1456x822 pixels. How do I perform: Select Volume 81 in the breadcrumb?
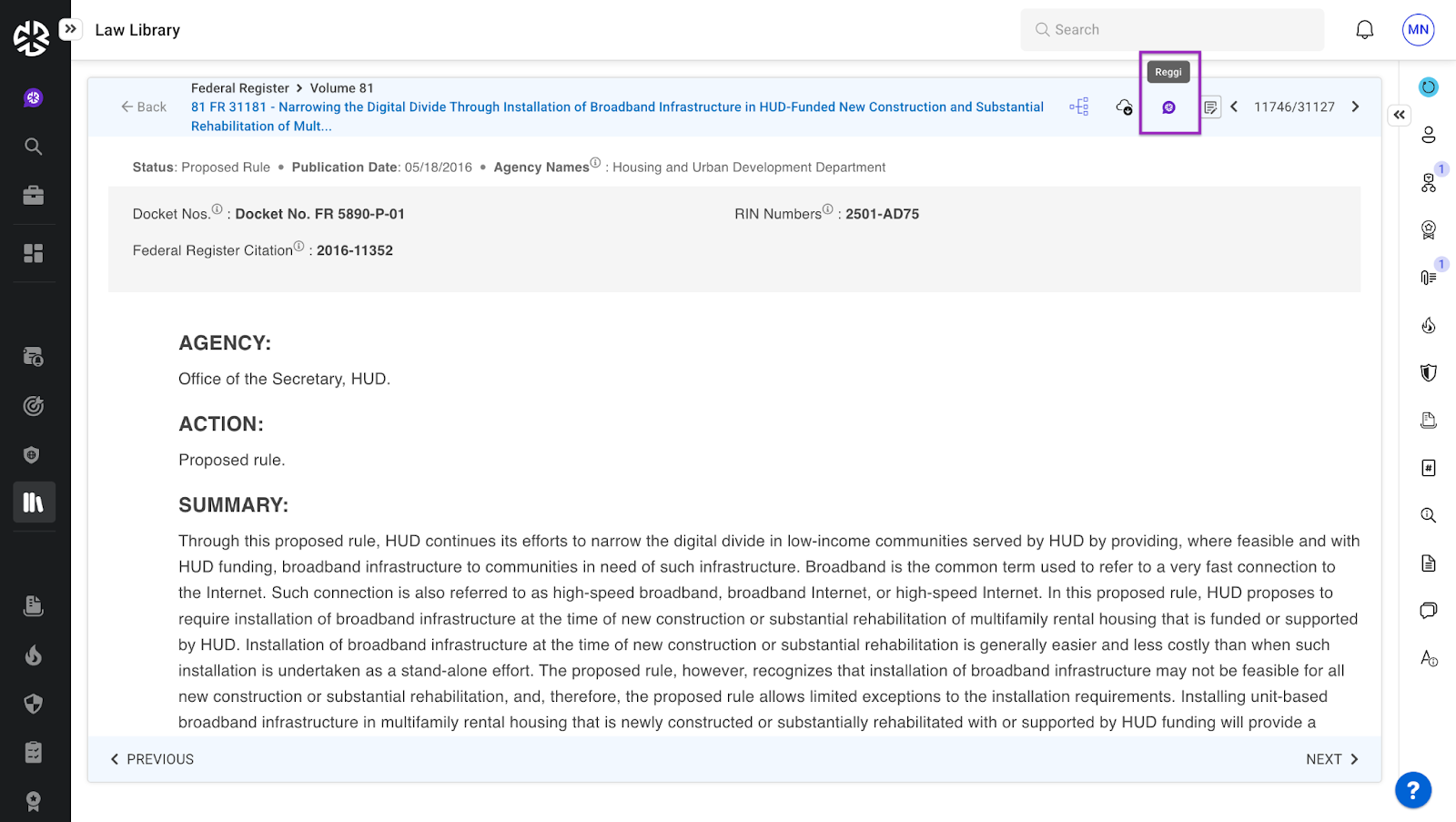click(341, 88)
